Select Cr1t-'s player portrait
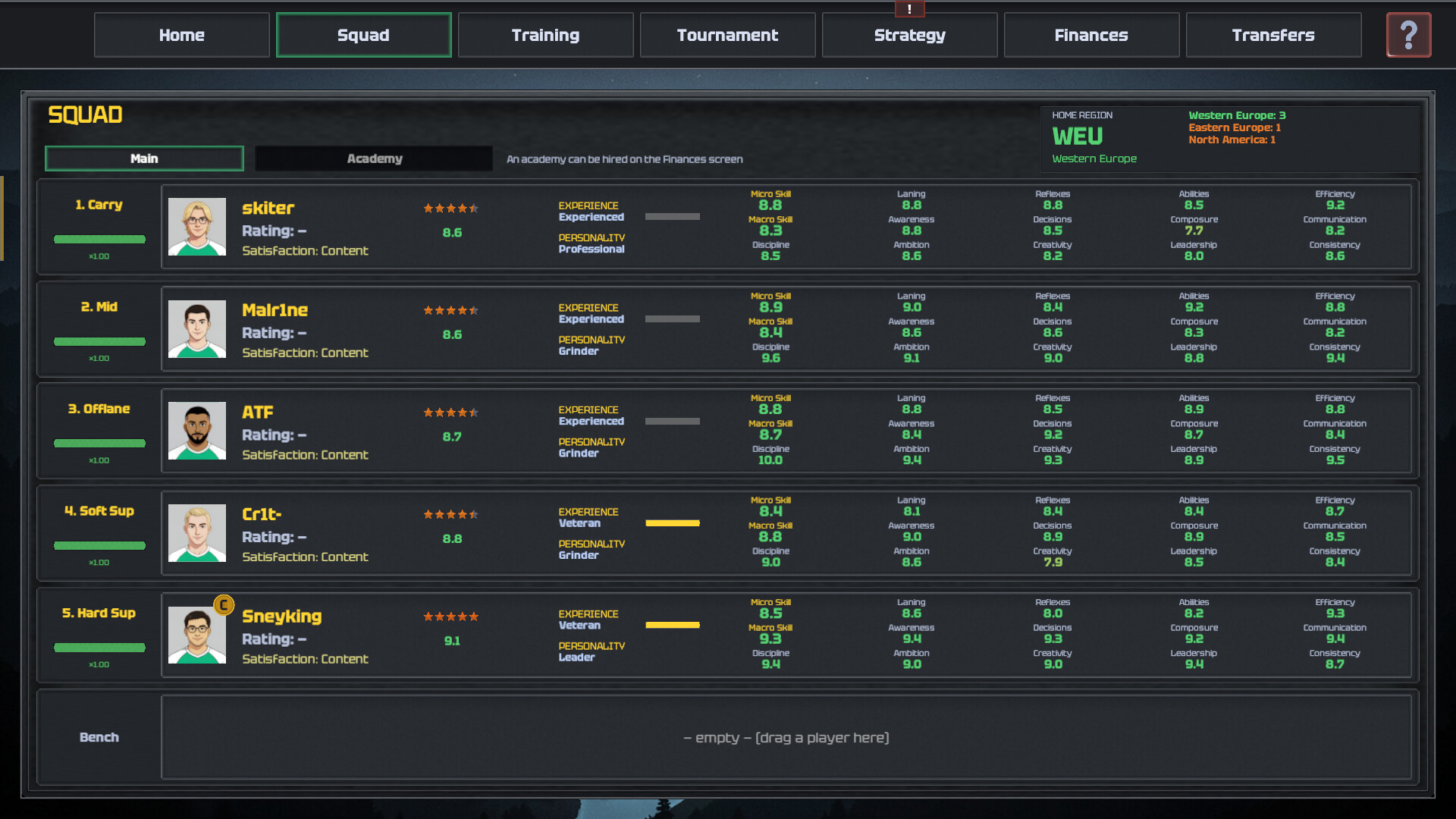The image size is (1456, 819). click(197, 533)
